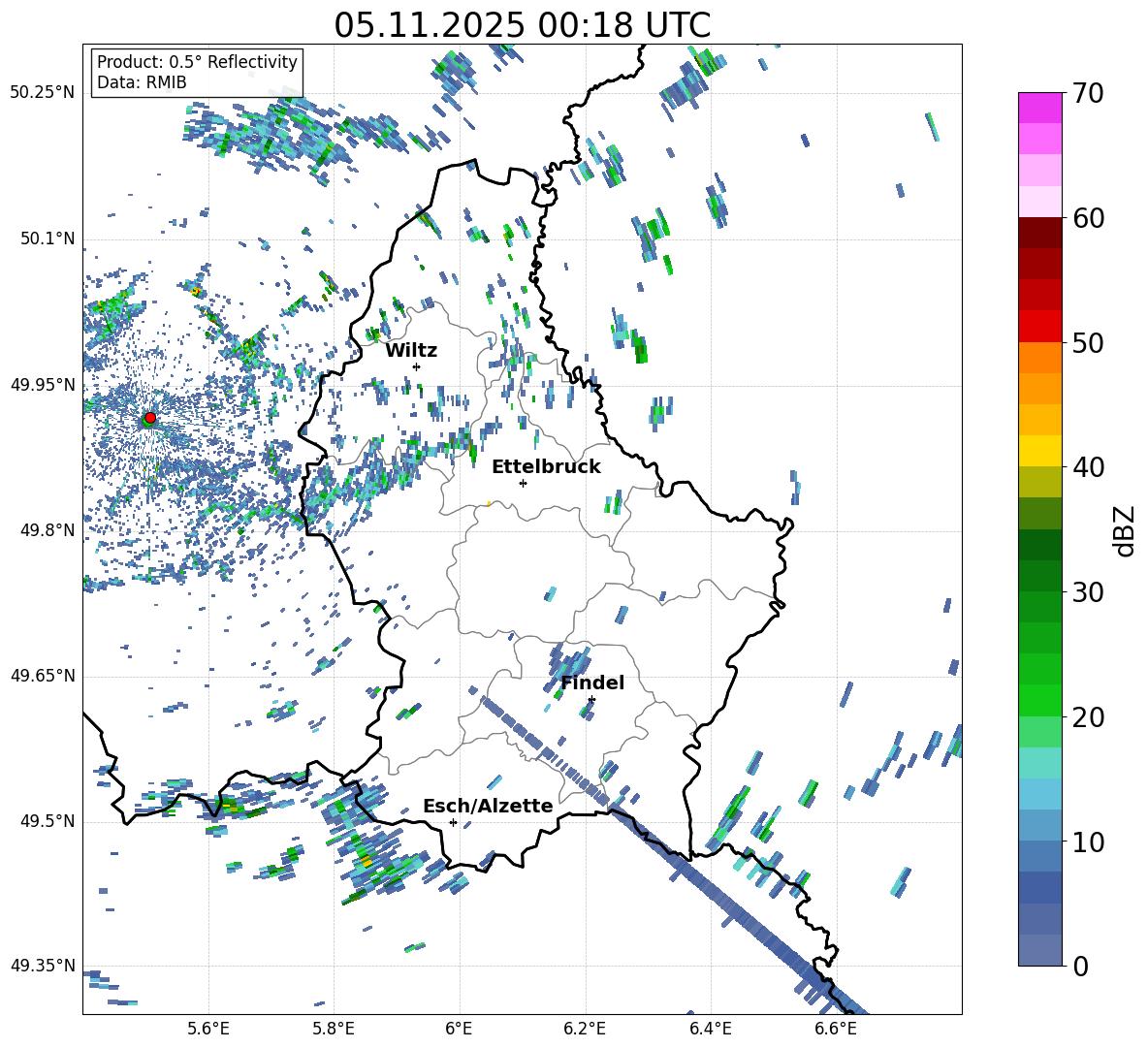Click the dark maroon segment below 60
The height and width of the screenshot is (1048, 1148).
[1040, 233]
